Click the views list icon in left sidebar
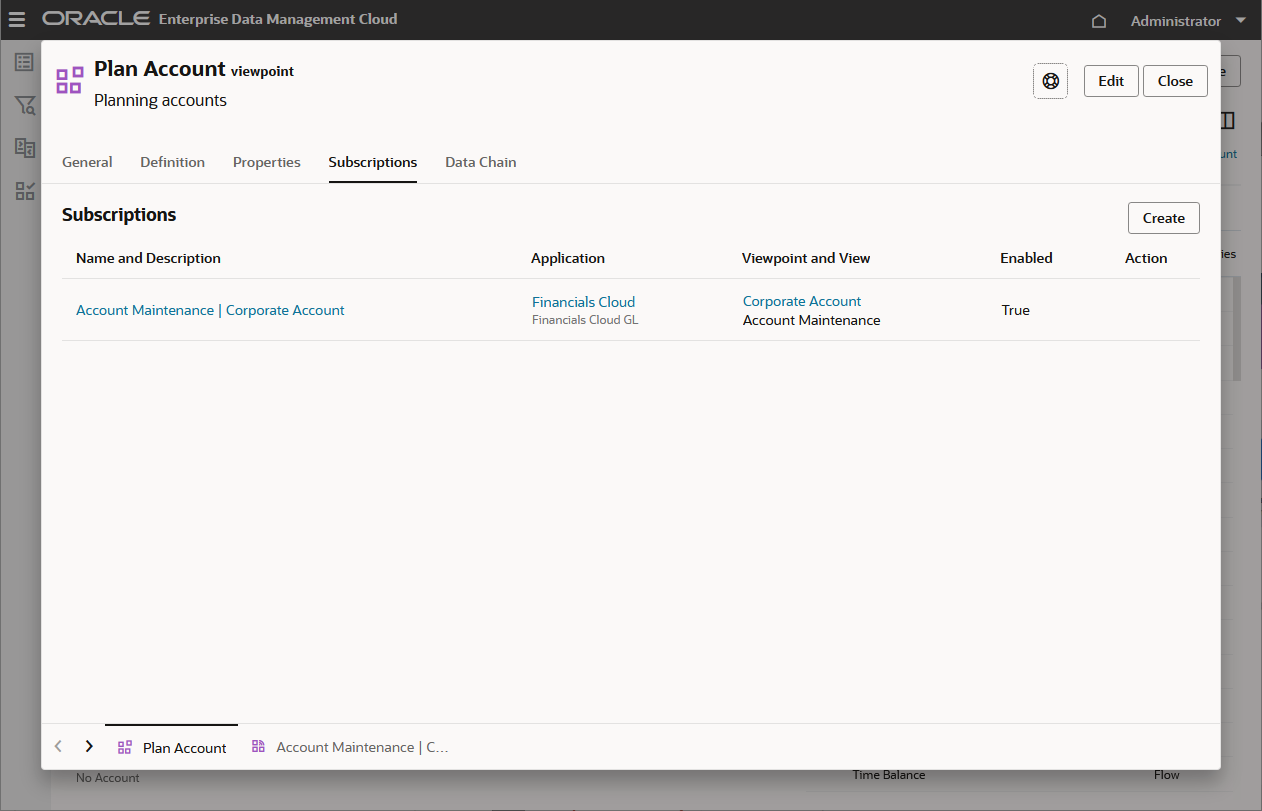 pyautogui.click(x=25, y=62)
